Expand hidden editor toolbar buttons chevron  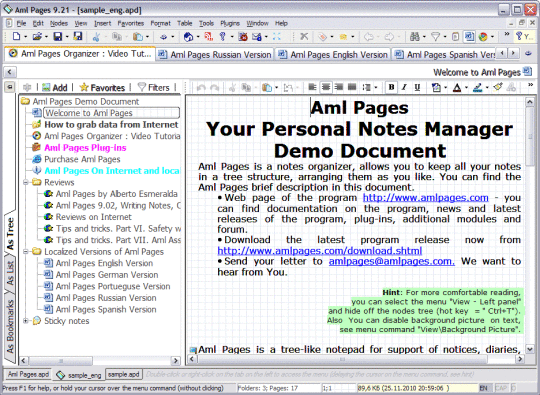530,85
